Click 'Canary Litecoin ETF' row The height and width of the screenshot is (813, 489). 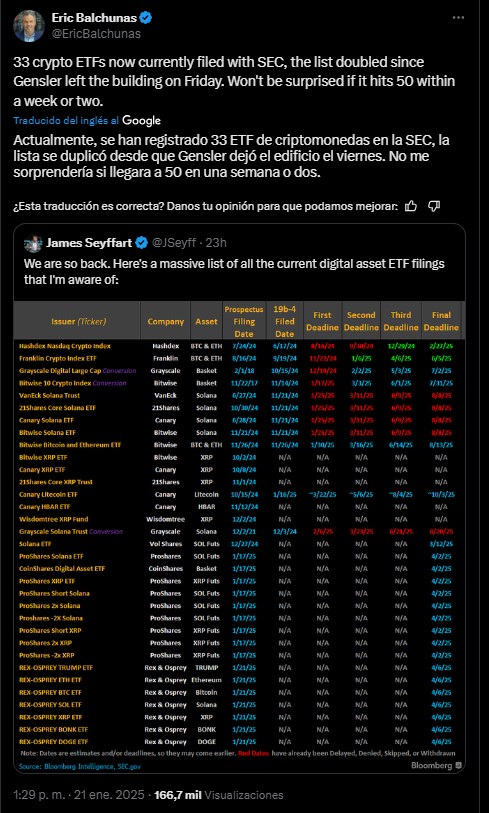click(239, 494)
